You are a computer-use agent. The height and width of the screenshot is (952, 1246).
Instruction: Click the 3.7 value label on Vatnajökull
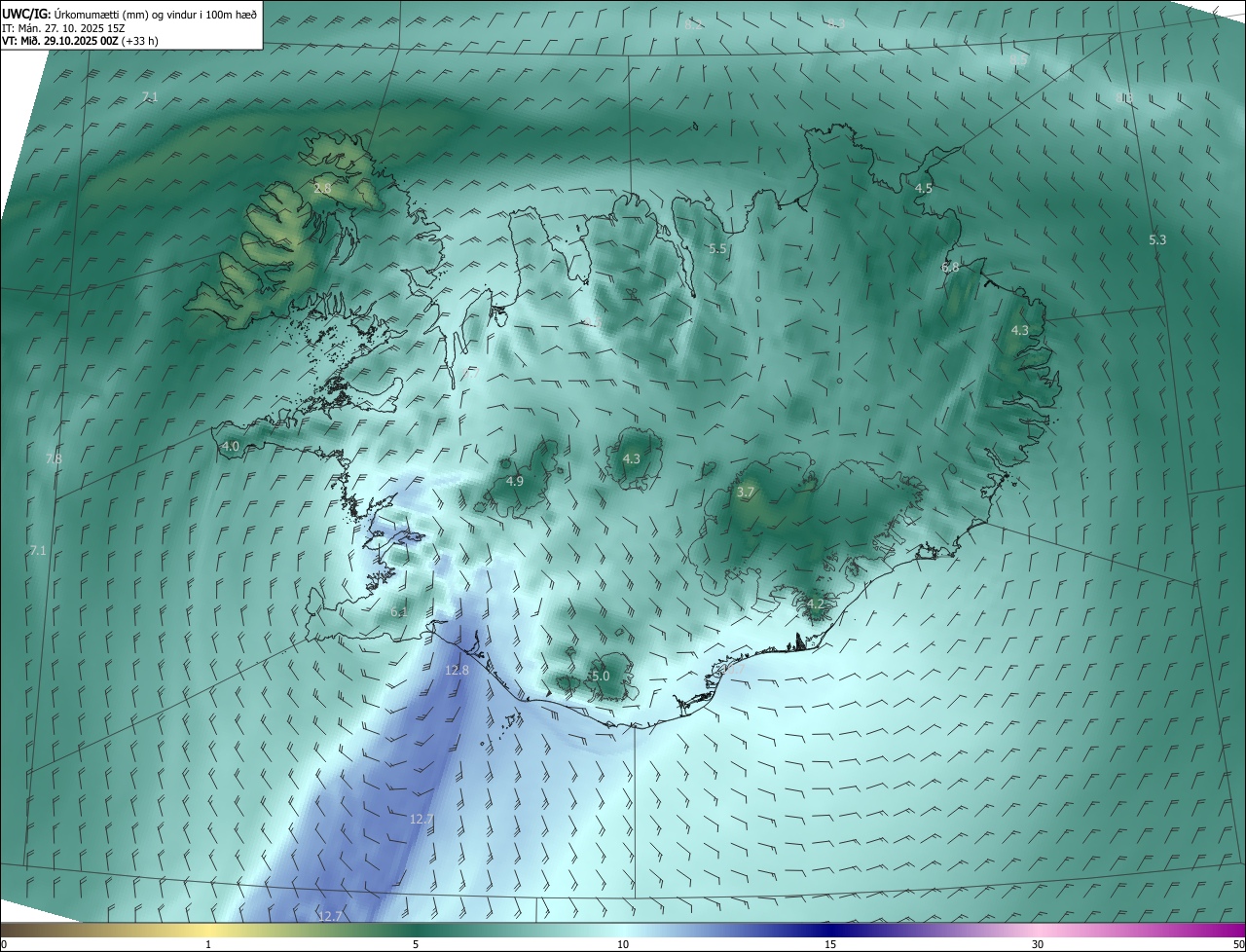tap(746, 493)
